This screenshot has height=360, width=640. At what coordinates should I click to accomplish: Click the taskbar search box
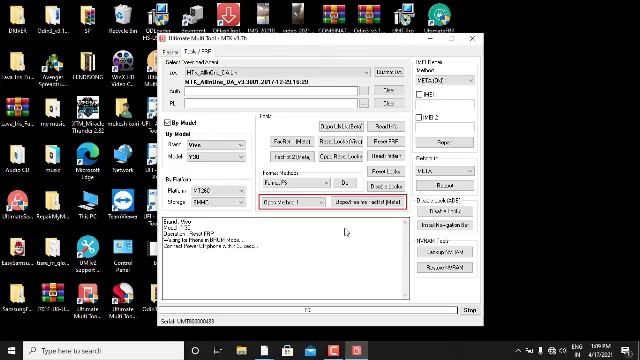(x=104, y=351)
